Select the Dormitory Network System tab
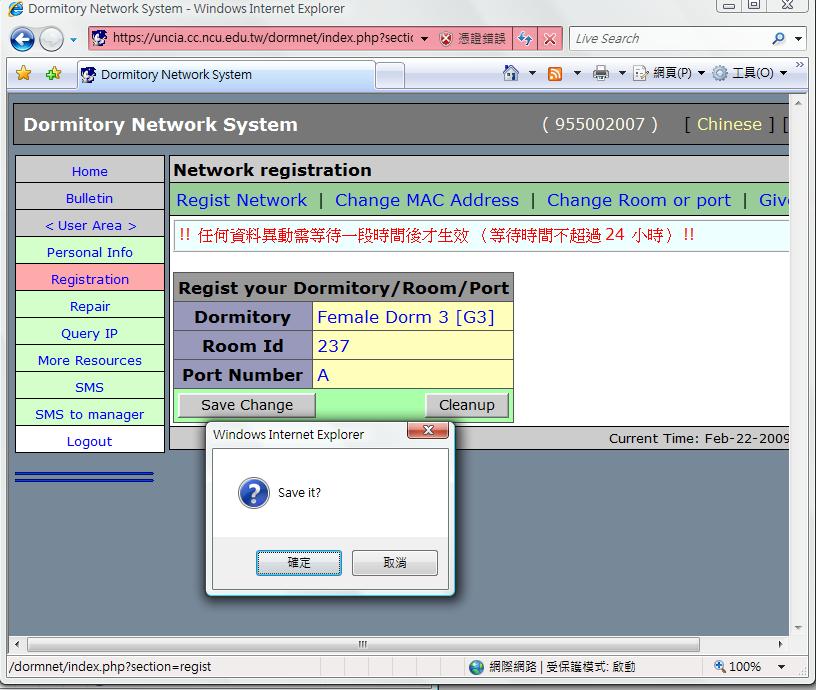The height and width of the screenshot is (690, 816). 176,74
